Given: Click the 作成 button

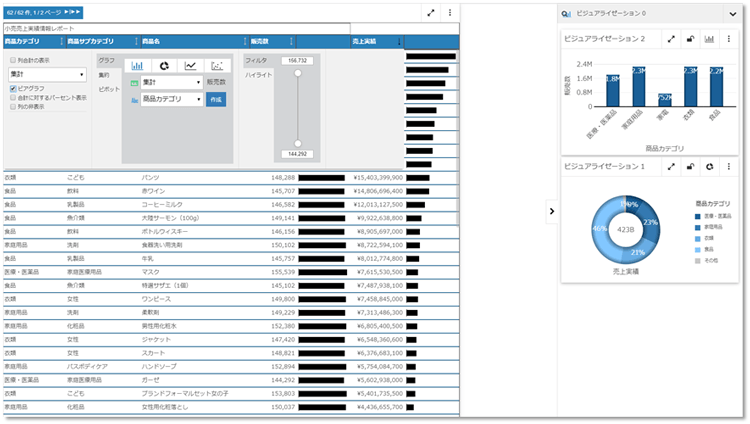Looking at the screenshot, I should tap(216, 99).
